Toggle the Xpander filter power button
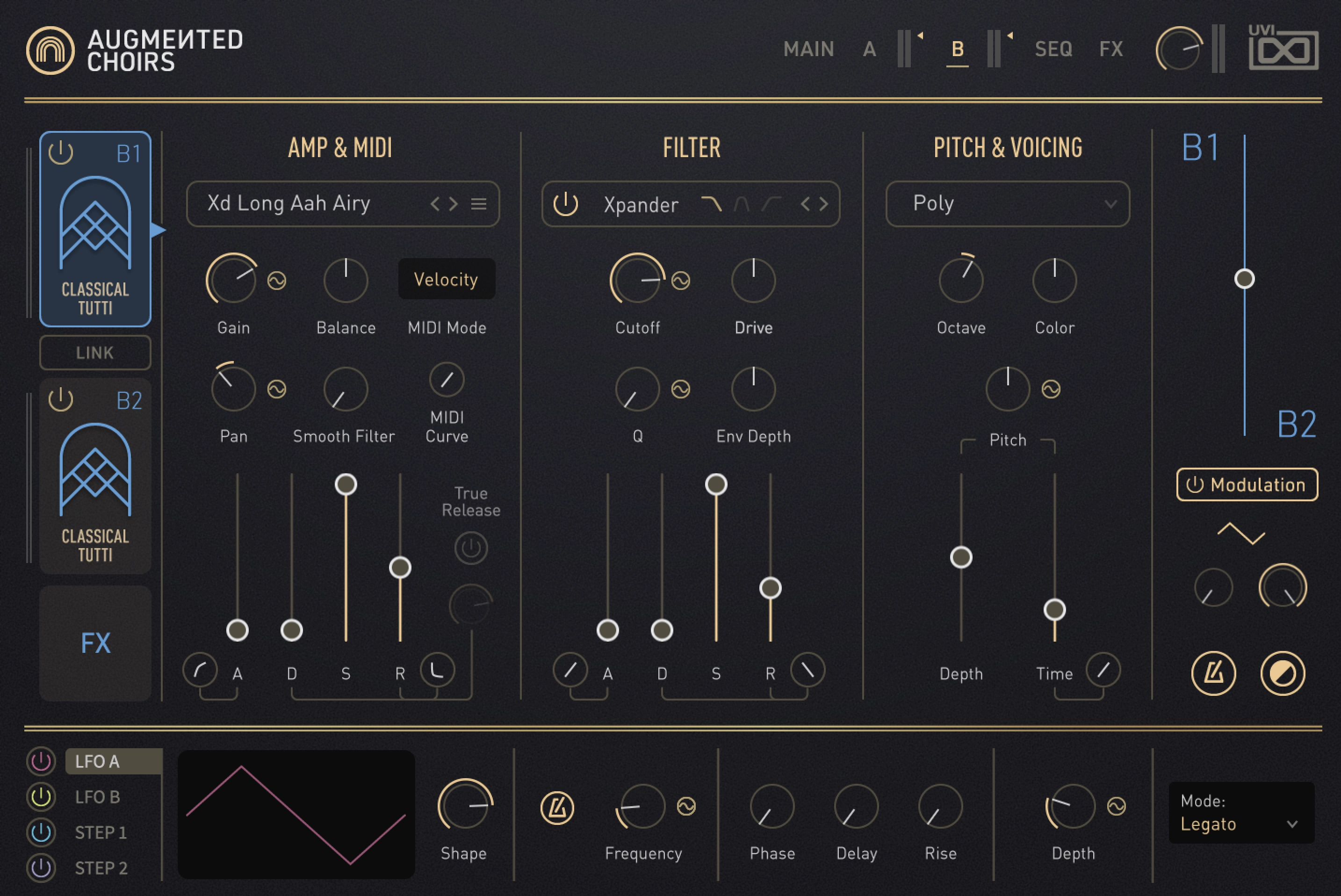Screen dimensions: 1341x896 (566, 204)
